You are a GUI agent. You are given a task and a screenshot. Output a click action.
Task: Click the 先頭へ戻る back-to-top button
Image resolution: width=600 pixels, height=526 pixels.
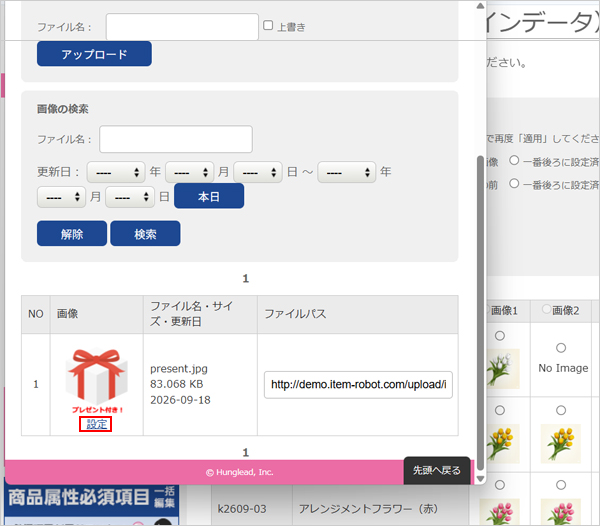pos(437,470)
